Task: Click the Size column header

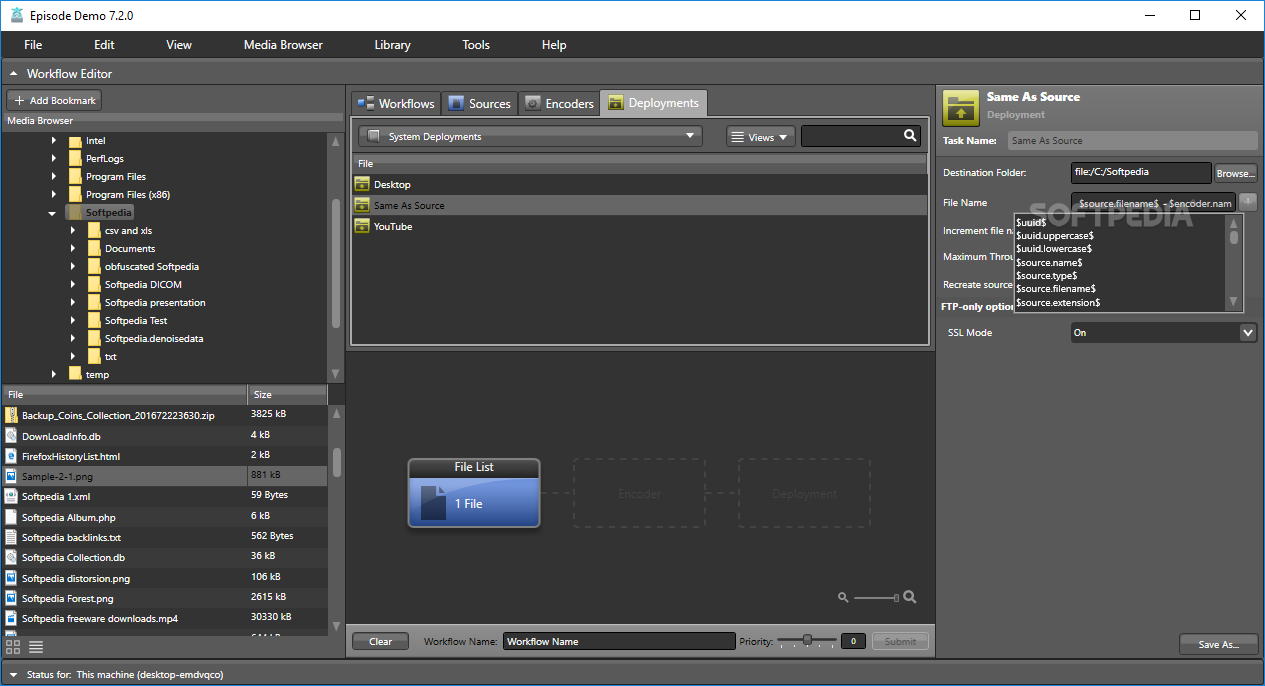Action: (x=287, y=394)
